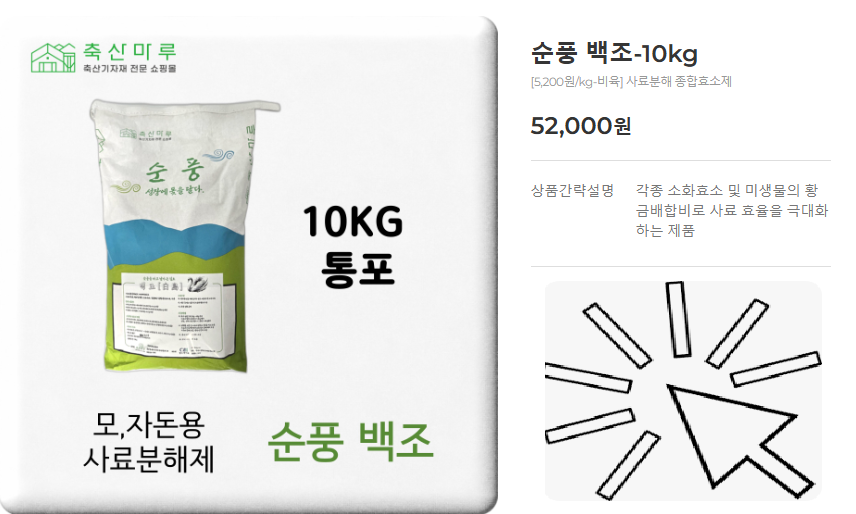
Task: Click the 축산마루 brand name text
Action: [x=130, y=52]
